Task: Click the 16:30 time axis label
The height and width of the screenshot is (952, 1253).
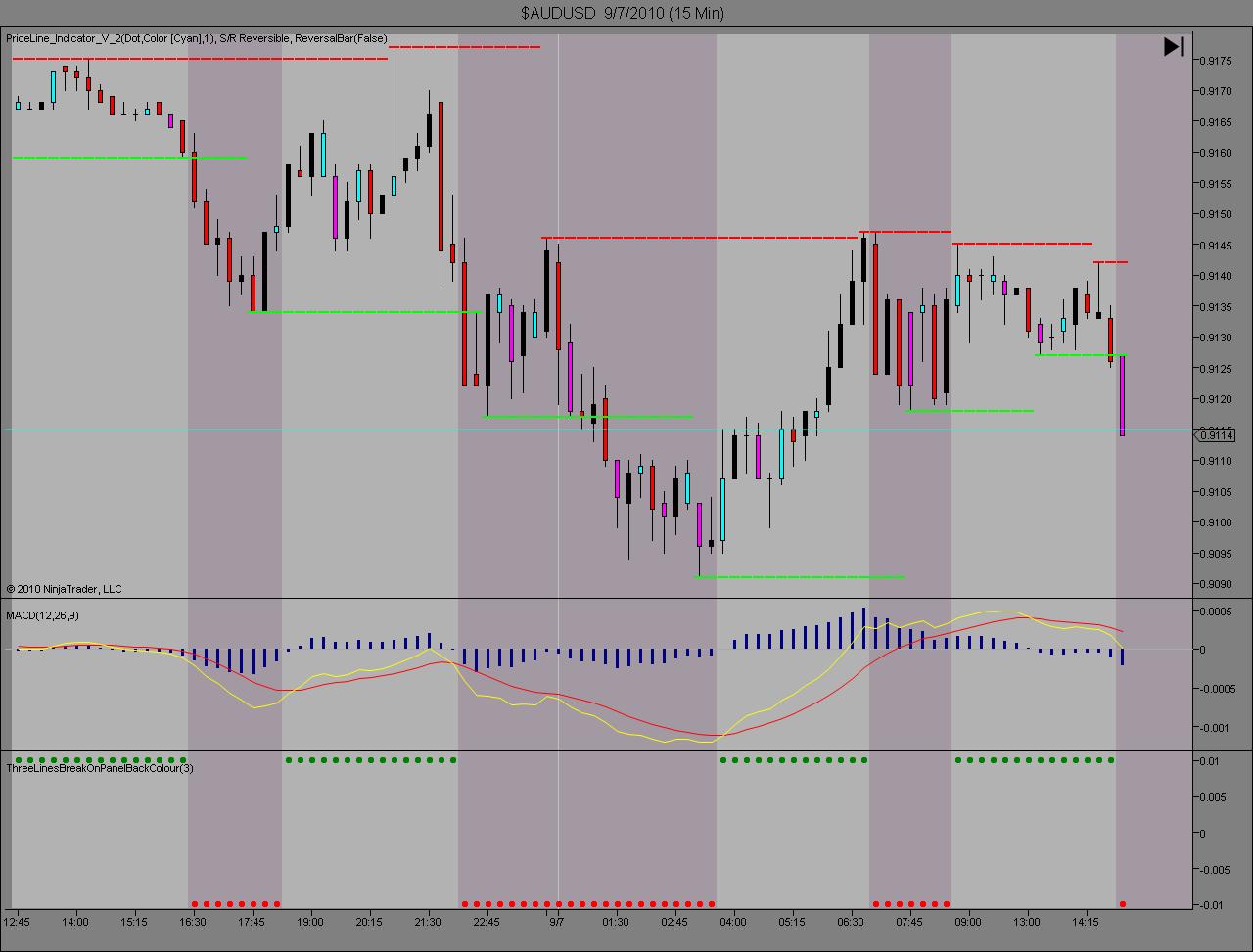Action: point(193,922)
